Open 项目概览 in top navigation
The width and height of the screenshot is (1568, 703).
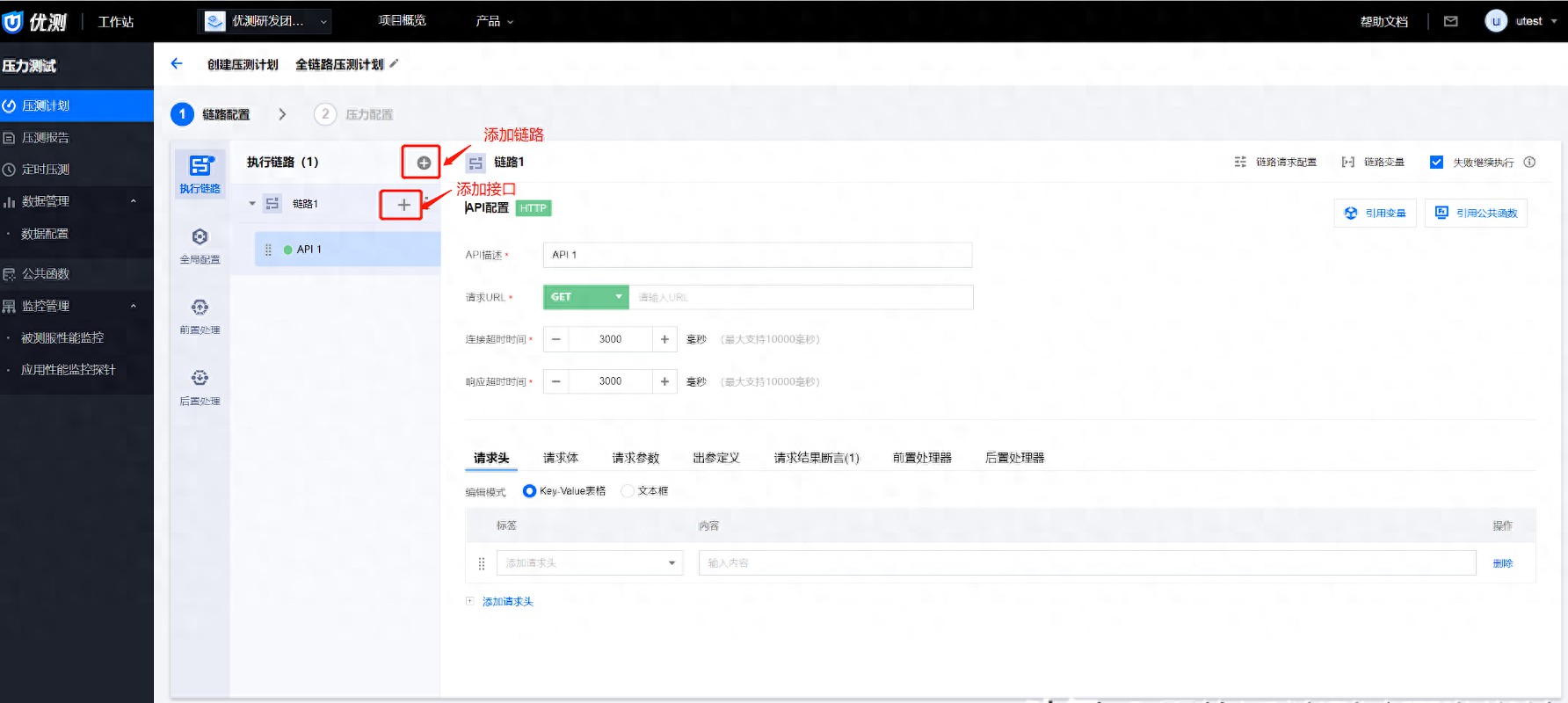(402, 20)
